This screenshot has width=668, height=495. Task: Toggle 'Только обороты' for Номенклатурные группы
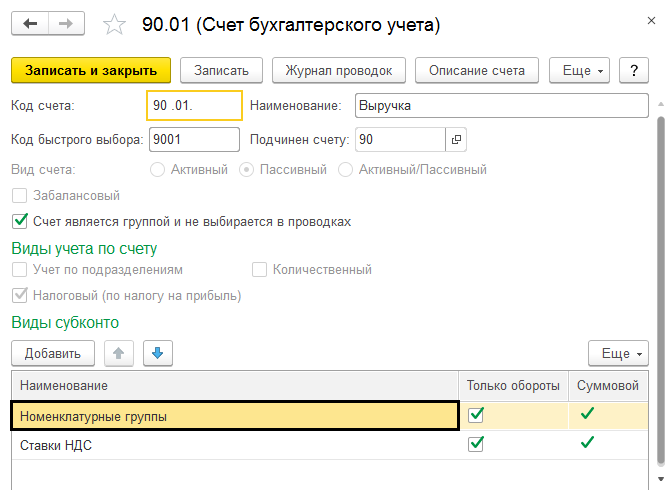tap(476, 415)
